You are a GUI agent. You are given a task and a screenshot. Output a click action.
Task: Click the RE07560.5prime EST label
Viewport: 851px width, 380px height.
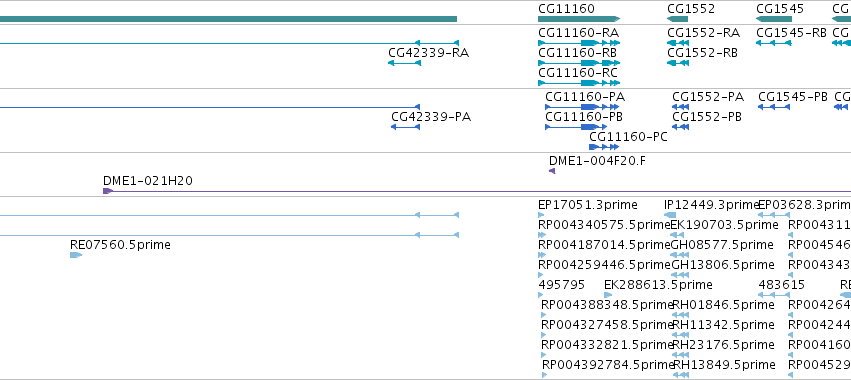point(120,245)
